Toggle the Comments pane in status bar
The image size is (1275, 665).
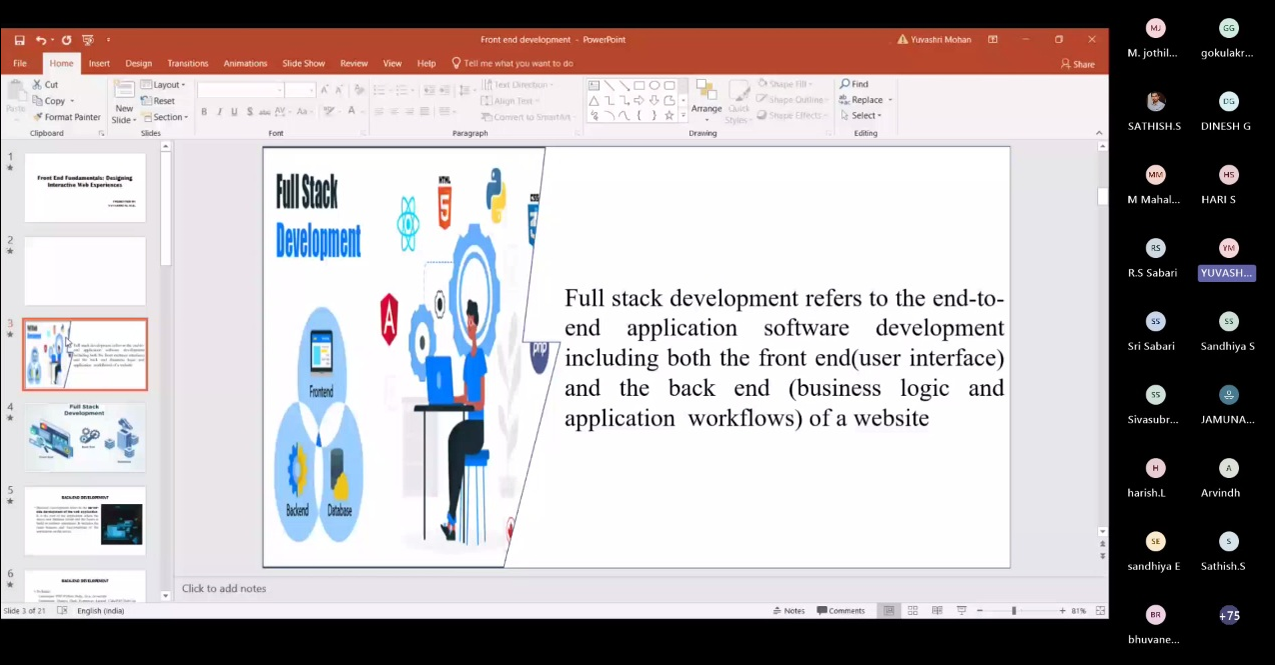(840, 610)
